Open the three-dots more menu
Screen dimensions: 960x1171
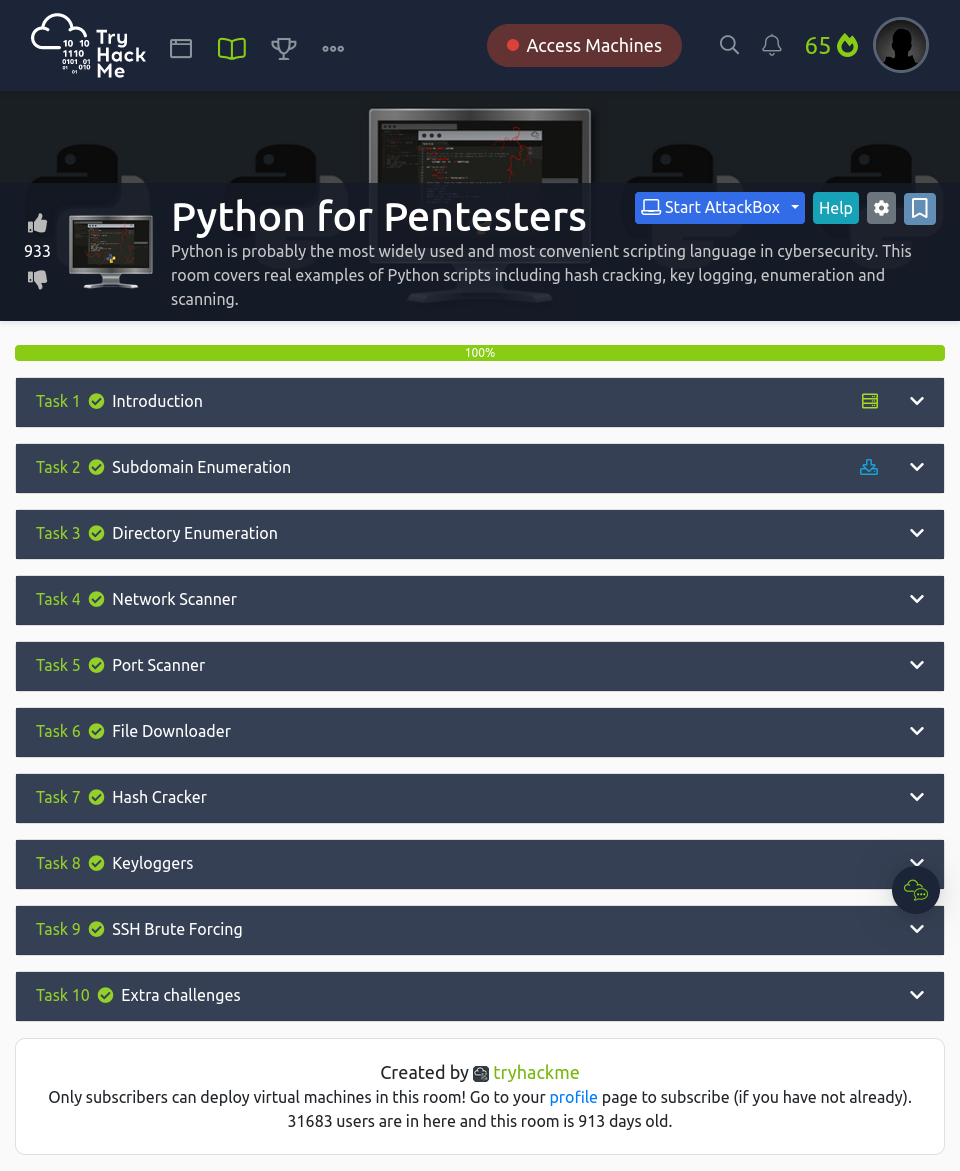pyautogui.click(x=333, y=49)
